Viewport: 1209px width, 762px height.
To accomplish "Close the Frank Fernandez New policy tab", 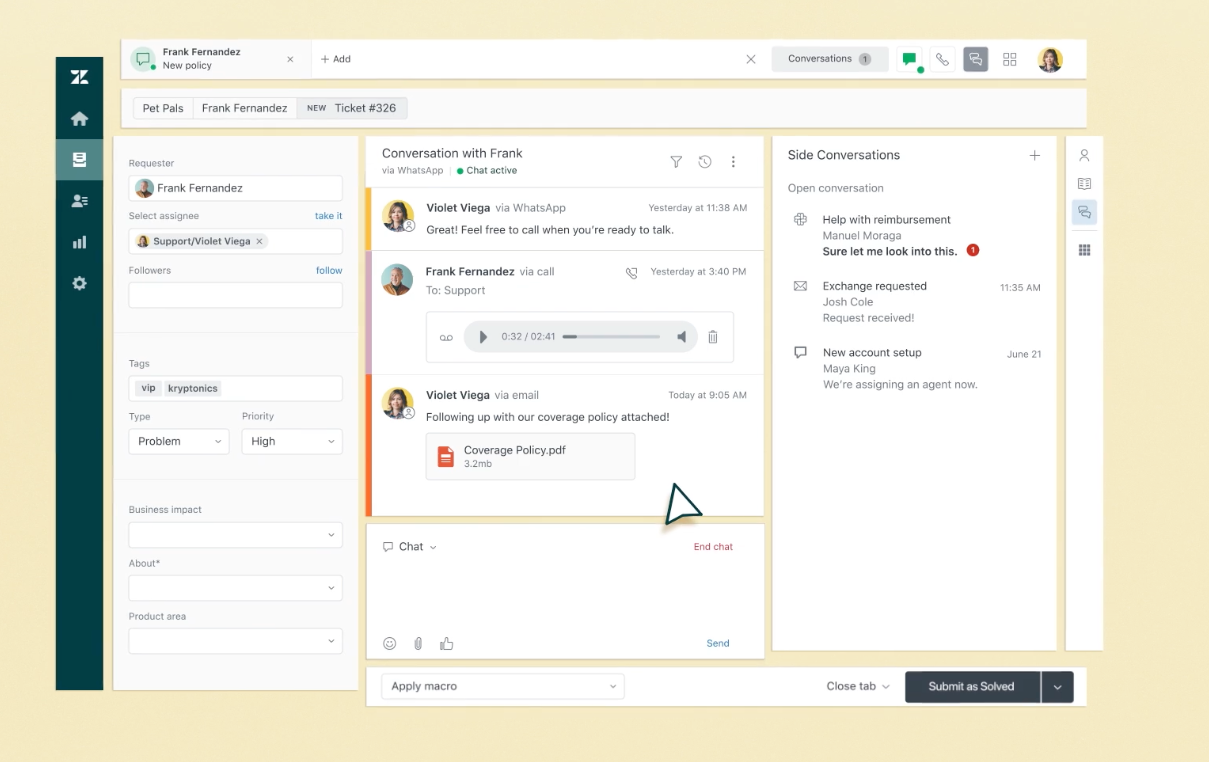I will [x=290, y=59].
